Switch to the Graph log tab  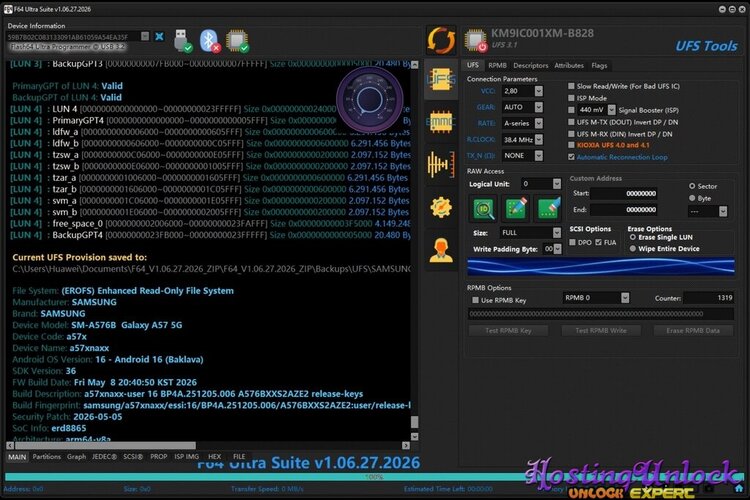(76, 456)
